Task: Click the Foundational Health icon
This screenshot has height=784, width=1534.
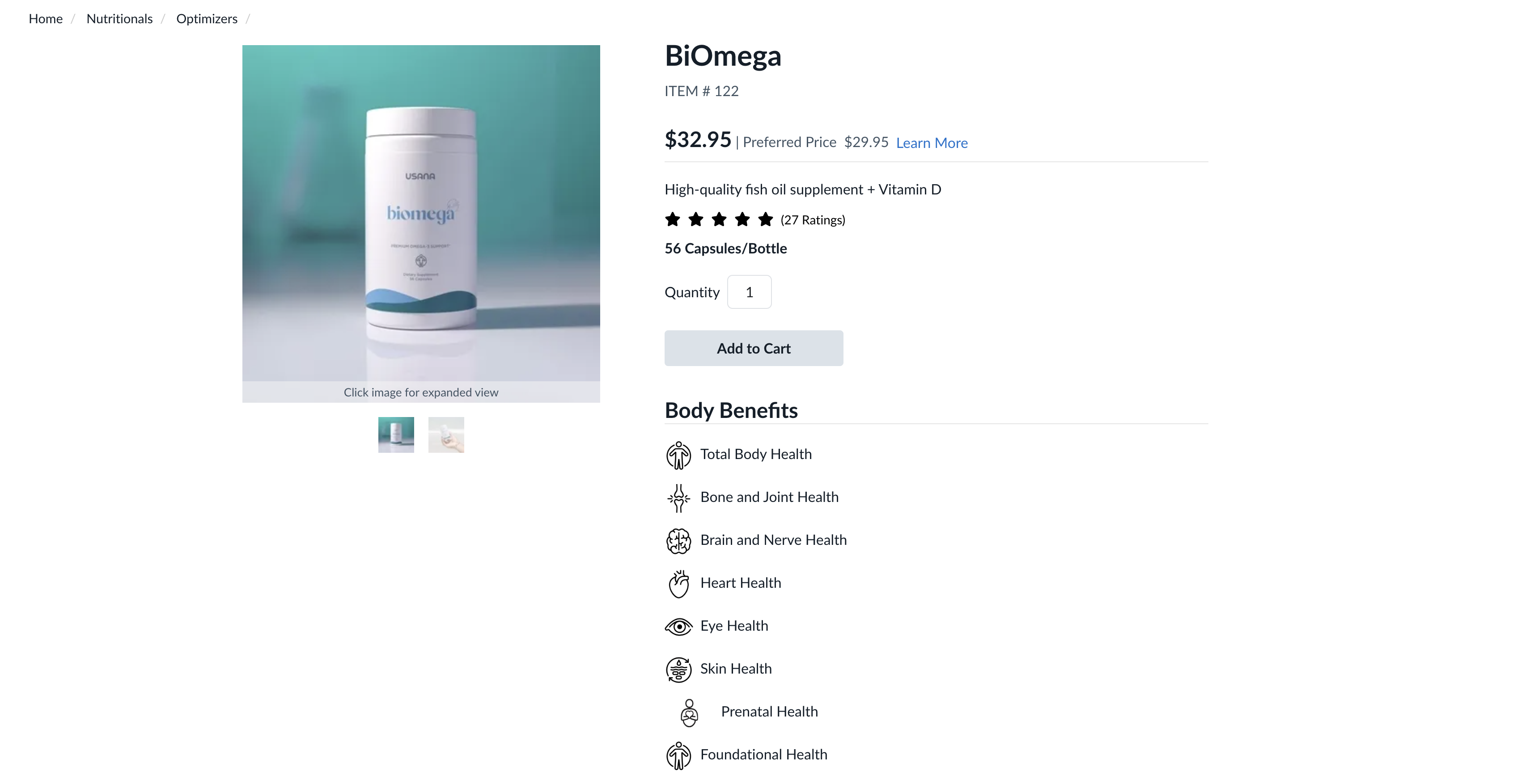Action: pyautogui.click(x=678, y=755)
